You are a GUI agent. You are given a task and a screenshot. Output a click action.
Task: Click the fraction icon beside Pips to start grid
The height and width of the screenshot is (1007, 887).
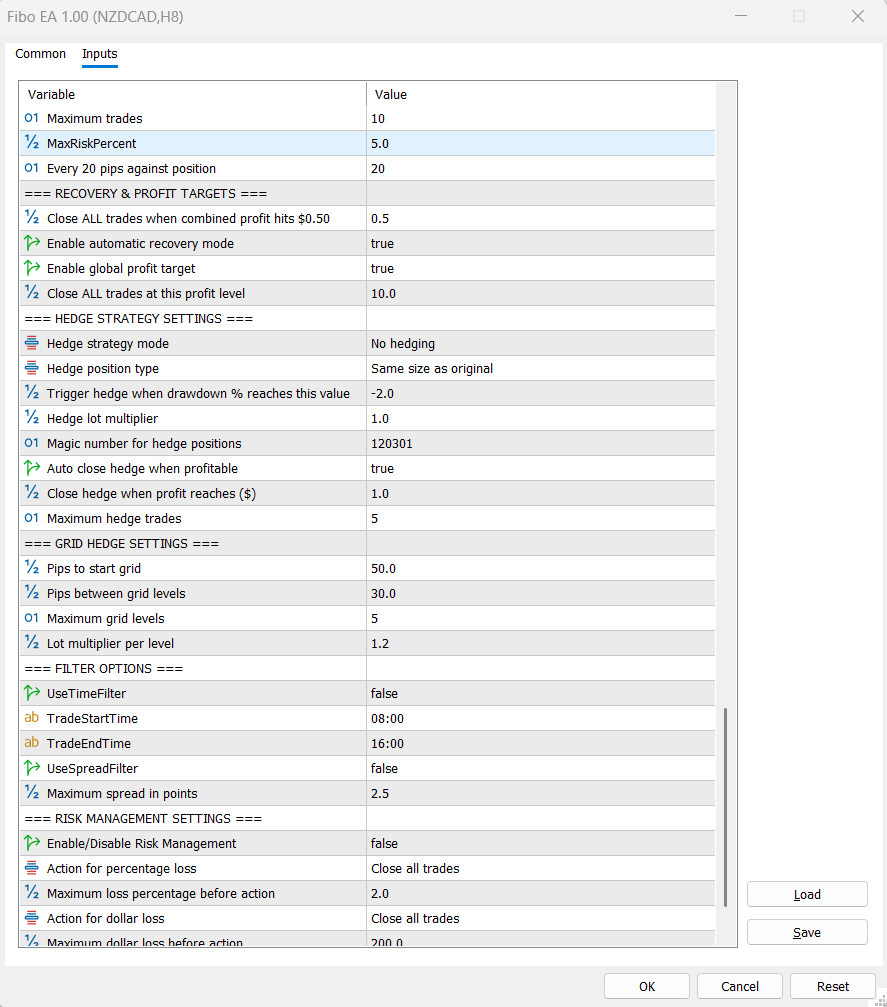(31, 568)
